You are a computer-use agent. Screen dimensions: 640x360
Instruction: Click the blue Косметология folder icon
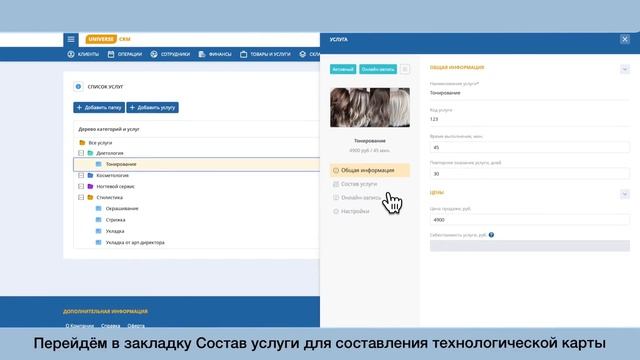(90, 175)
